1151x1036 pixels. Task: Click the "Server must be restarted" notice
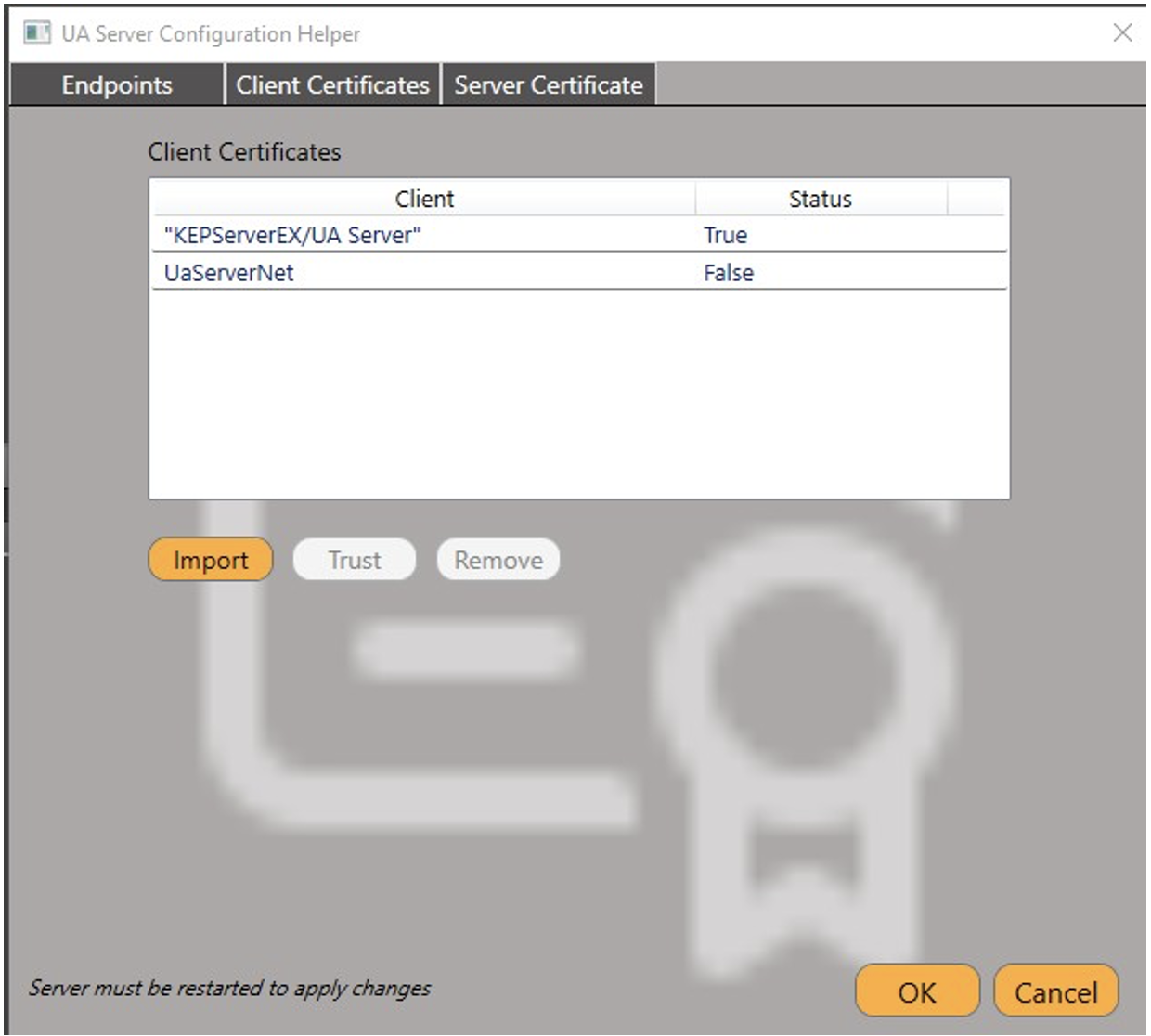coord(229,988)
